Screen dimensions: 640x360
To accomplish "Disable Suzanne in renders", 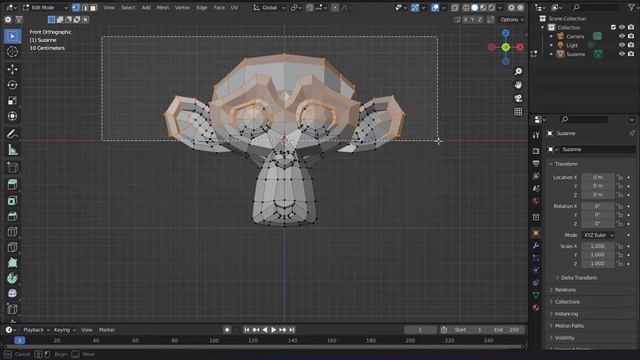I will pyautogui.click(x=631, y=54).
